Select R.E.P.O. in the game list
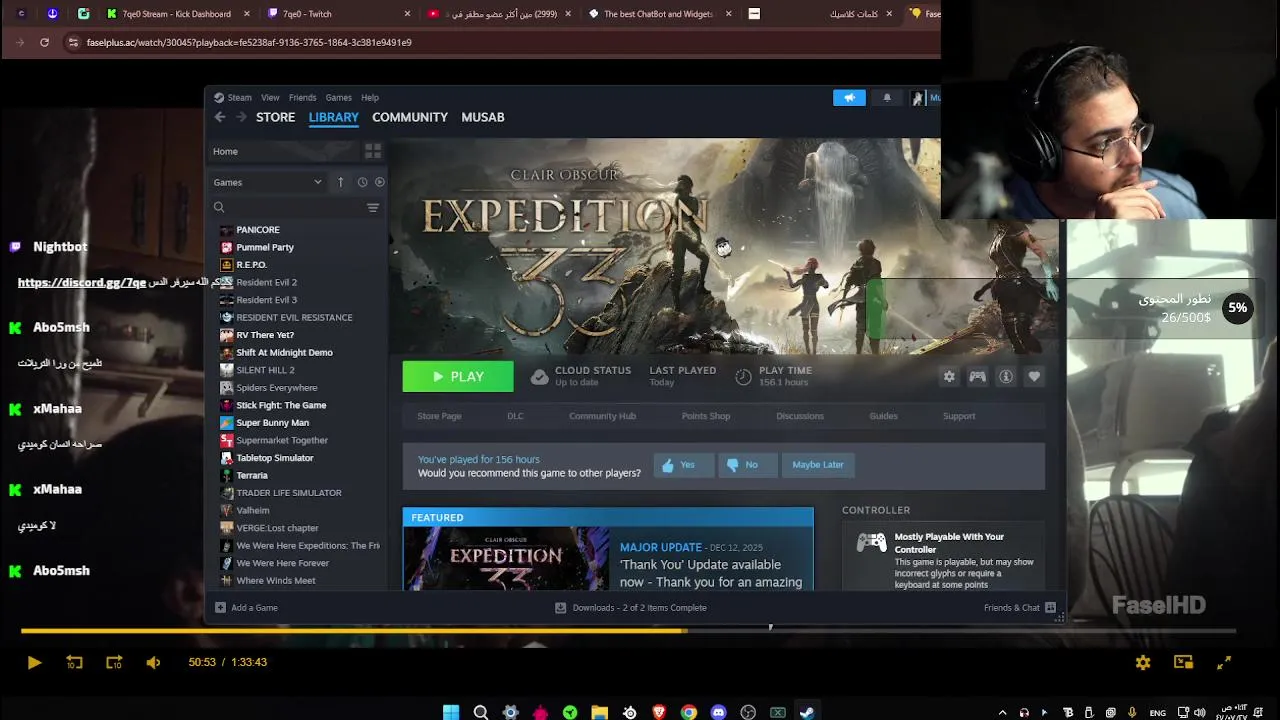The width and height of the screenshot is (1280, 720). coord(251,265)
